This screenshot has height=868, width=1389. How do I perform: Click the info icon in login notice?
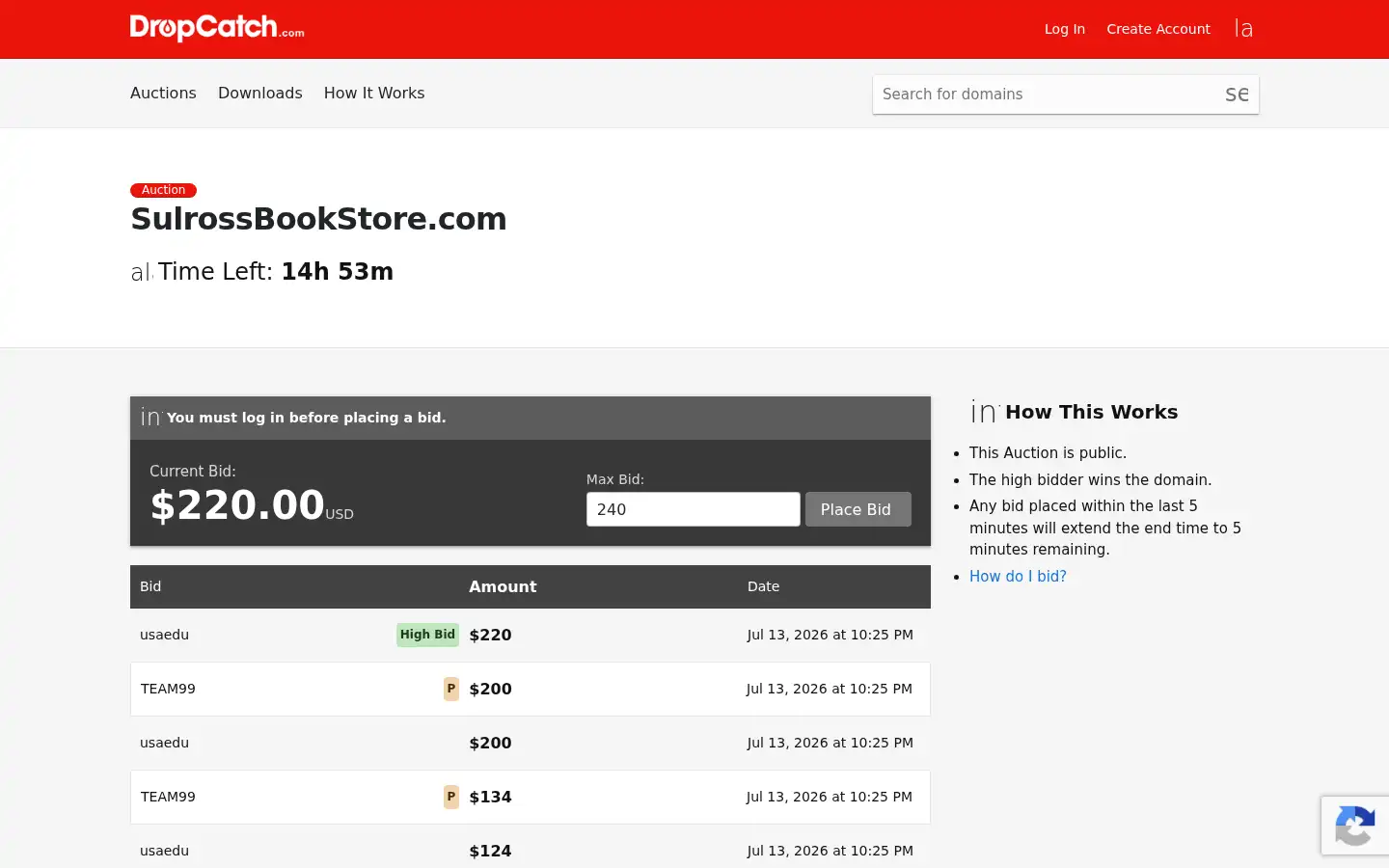pos(150,417)
